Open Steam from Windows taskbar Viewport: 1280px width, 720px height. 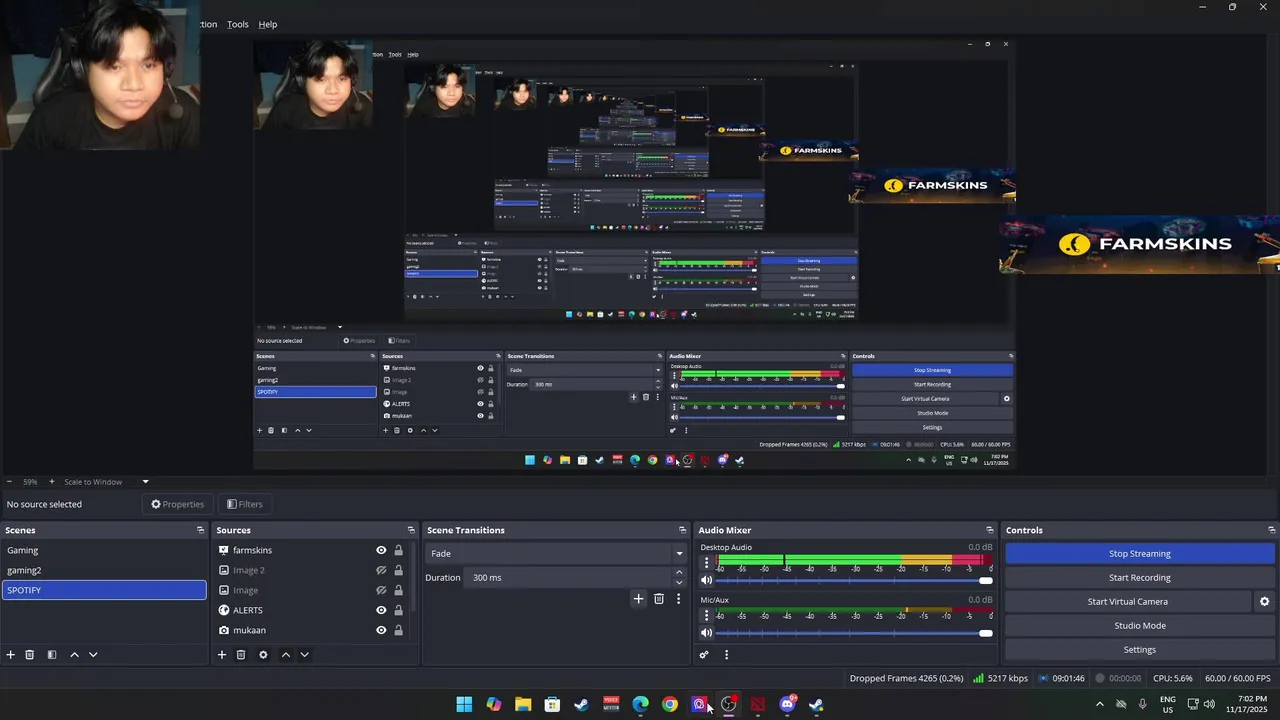point(581,705)
